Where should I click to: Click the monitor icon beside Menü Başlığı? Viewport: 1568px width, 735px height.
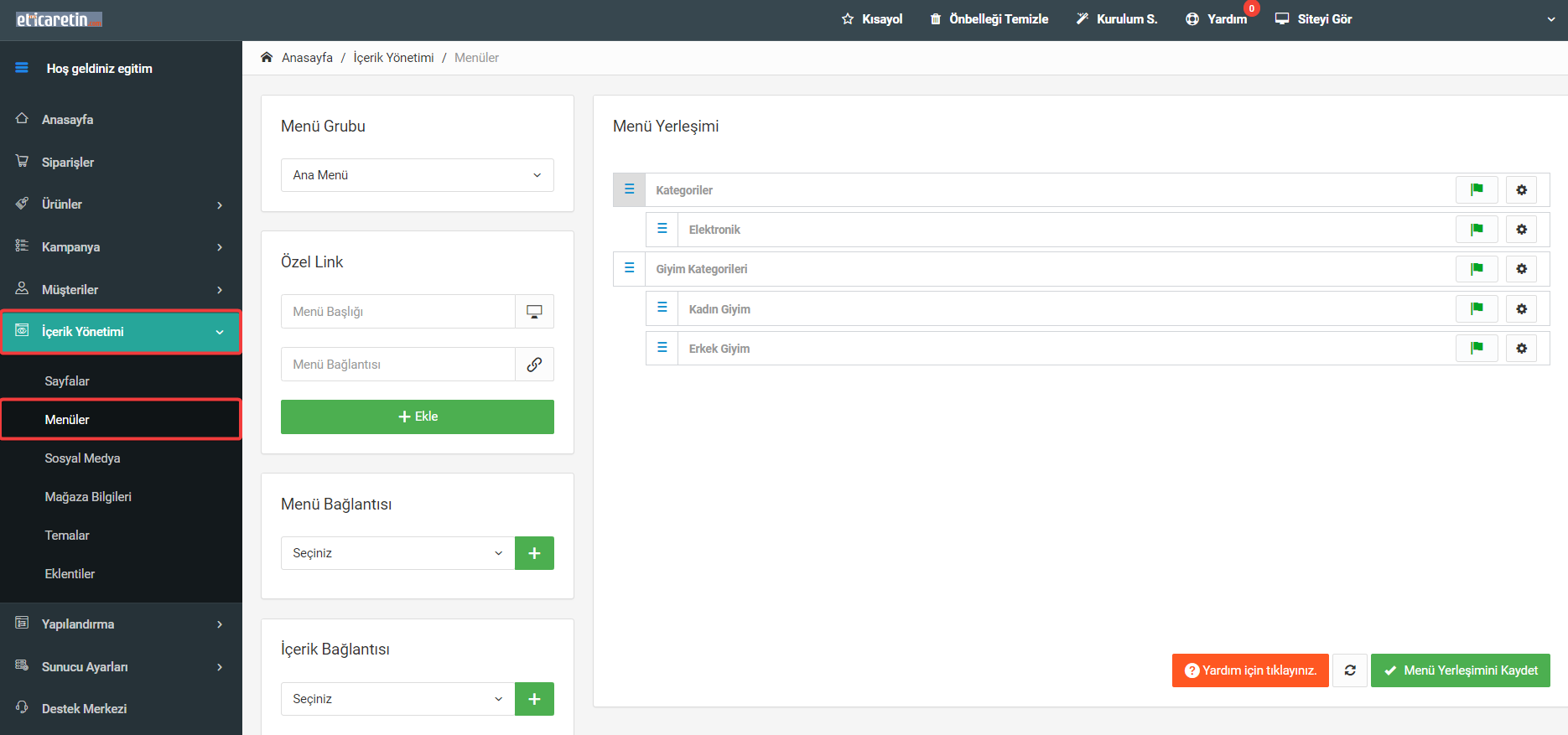(534, 312)
